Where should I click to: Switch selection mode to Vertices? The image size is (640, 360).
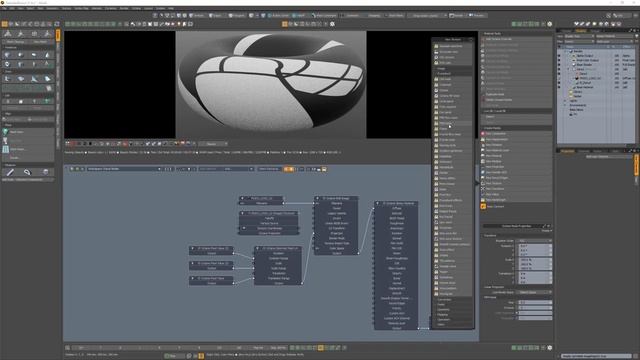196,16
